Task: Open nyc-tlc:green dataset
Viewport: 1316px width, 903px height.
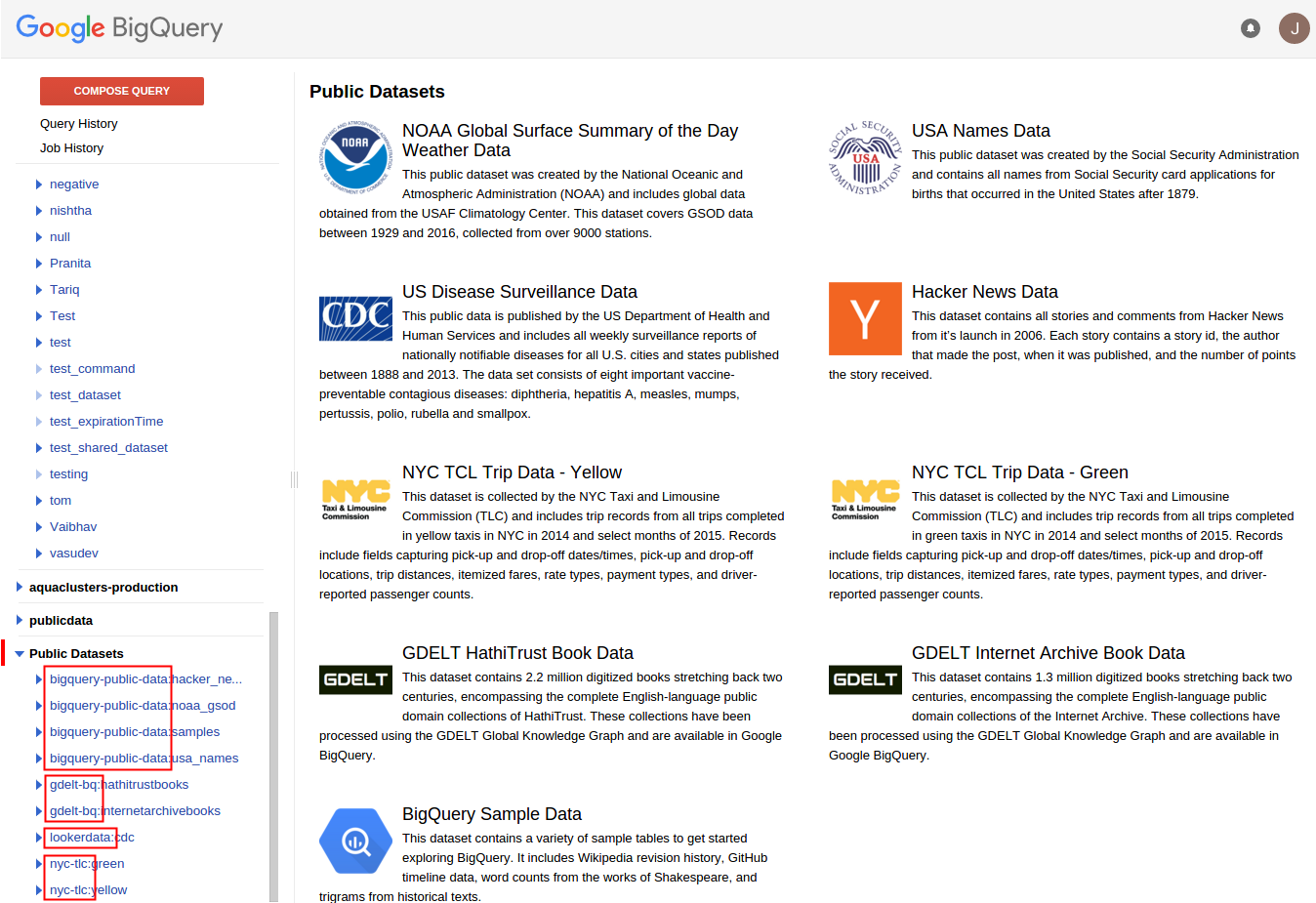Action: pyautogui.click(x=87, y=864)
